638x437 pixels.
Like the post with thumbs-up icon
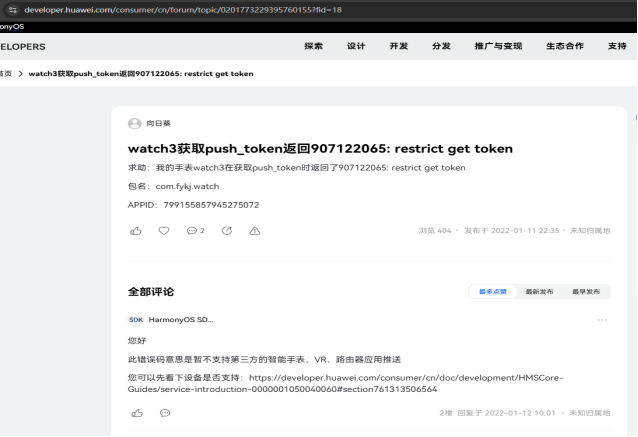click(136, 231)
